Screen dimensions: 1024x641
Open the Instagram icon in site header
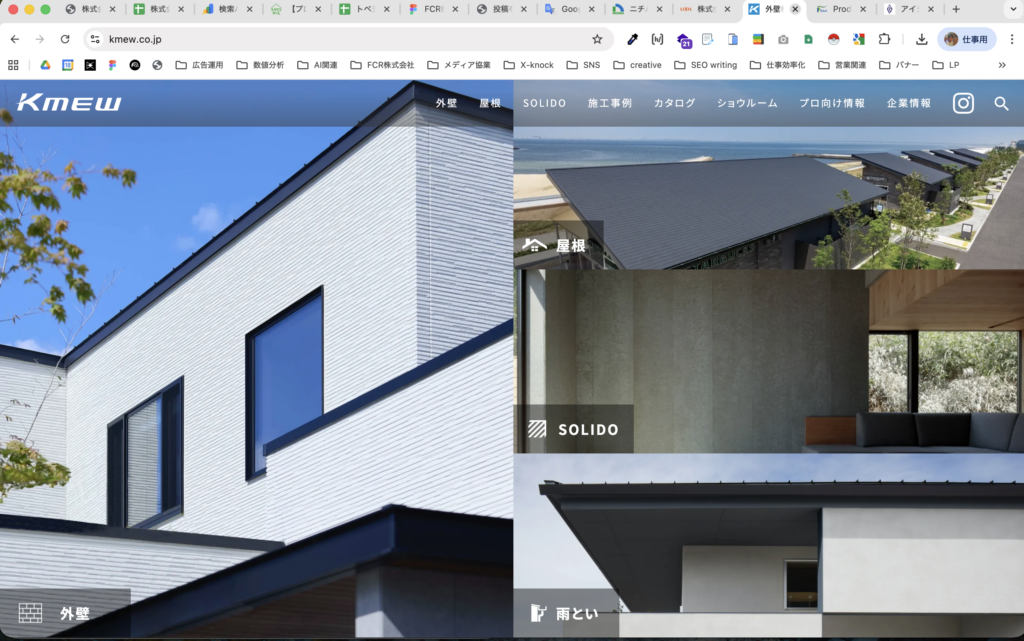click(x=963, y=103)
